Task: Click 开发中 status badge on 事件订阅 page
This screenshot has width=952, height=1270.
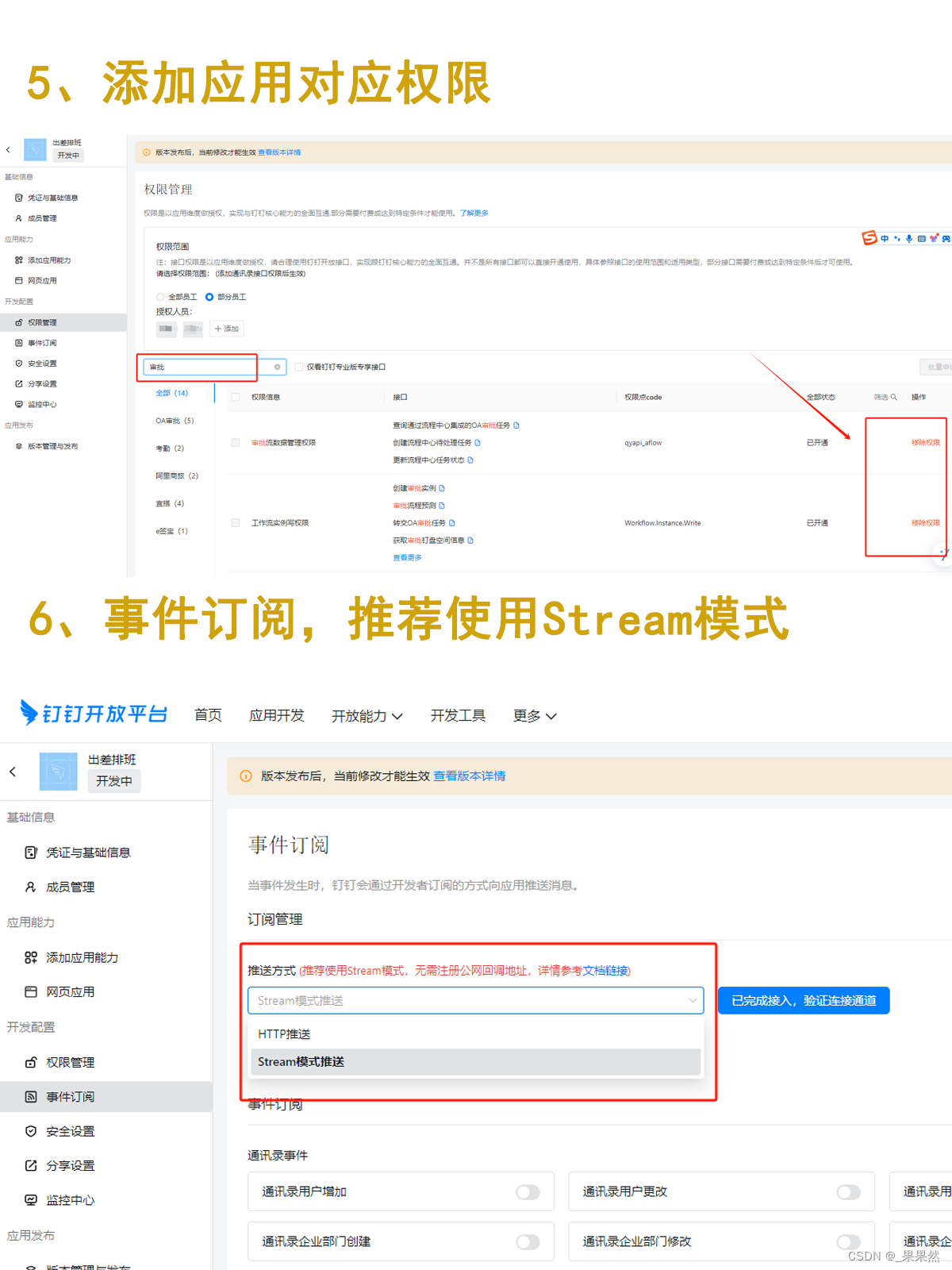Action: (x=114, y=781)
